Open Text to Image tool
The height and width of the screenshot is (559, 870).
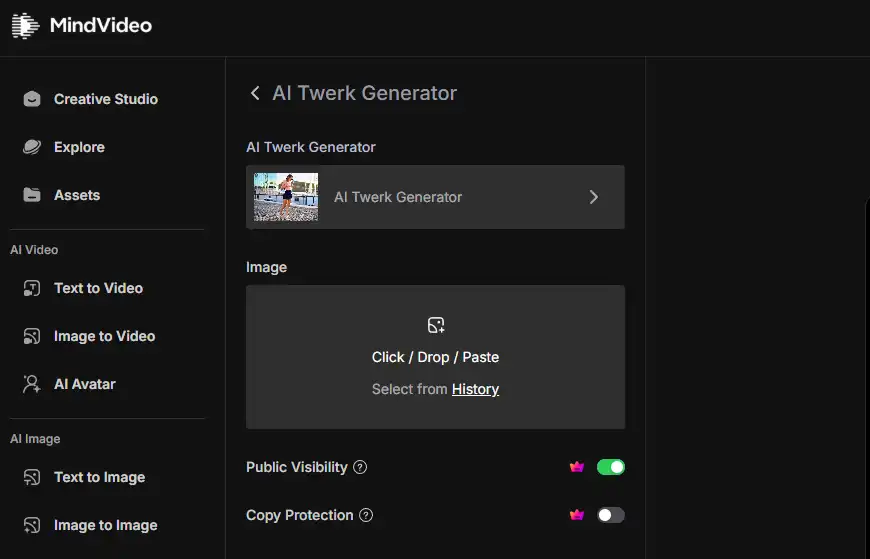pos(99,477)
